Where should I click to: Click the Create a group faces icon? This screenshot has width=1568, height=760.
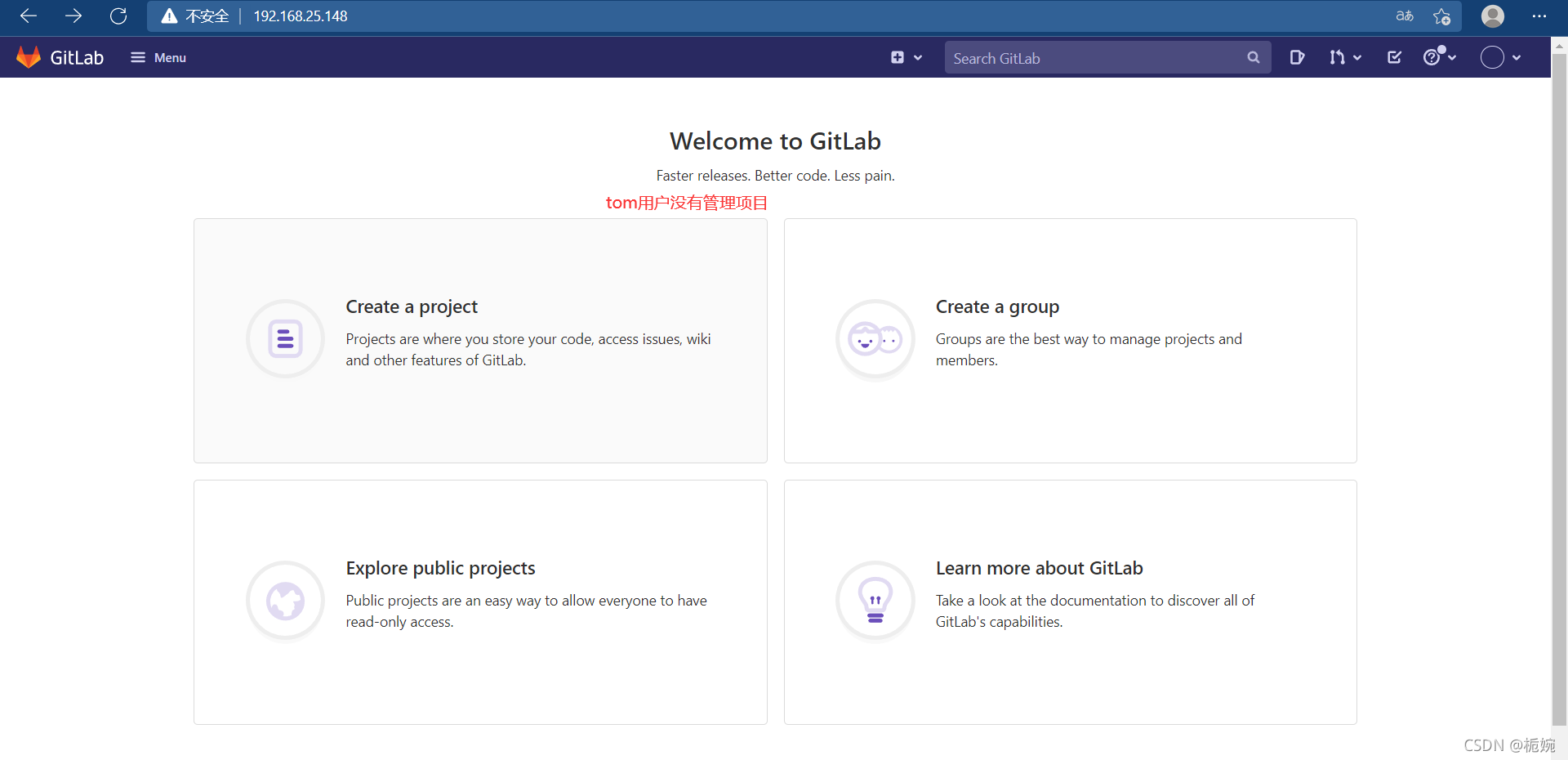point(875,338)
